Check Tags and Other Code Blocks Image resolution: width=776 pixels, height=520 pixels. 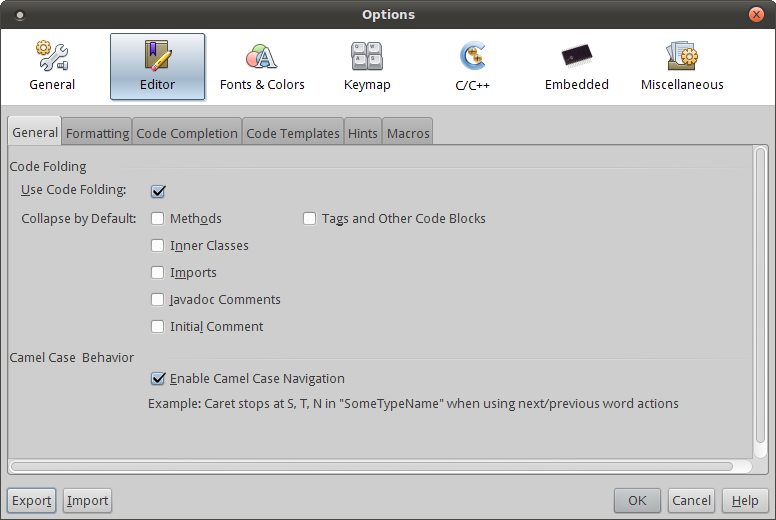tap(309, 218)
